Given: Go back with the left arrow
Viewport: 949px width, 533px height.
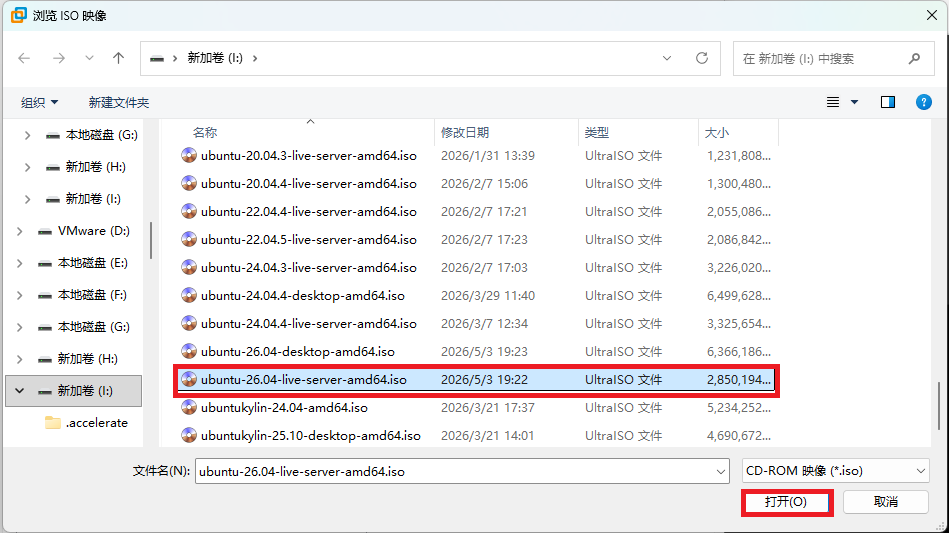Looking at the screenshot, I should [x=24, y=58].
